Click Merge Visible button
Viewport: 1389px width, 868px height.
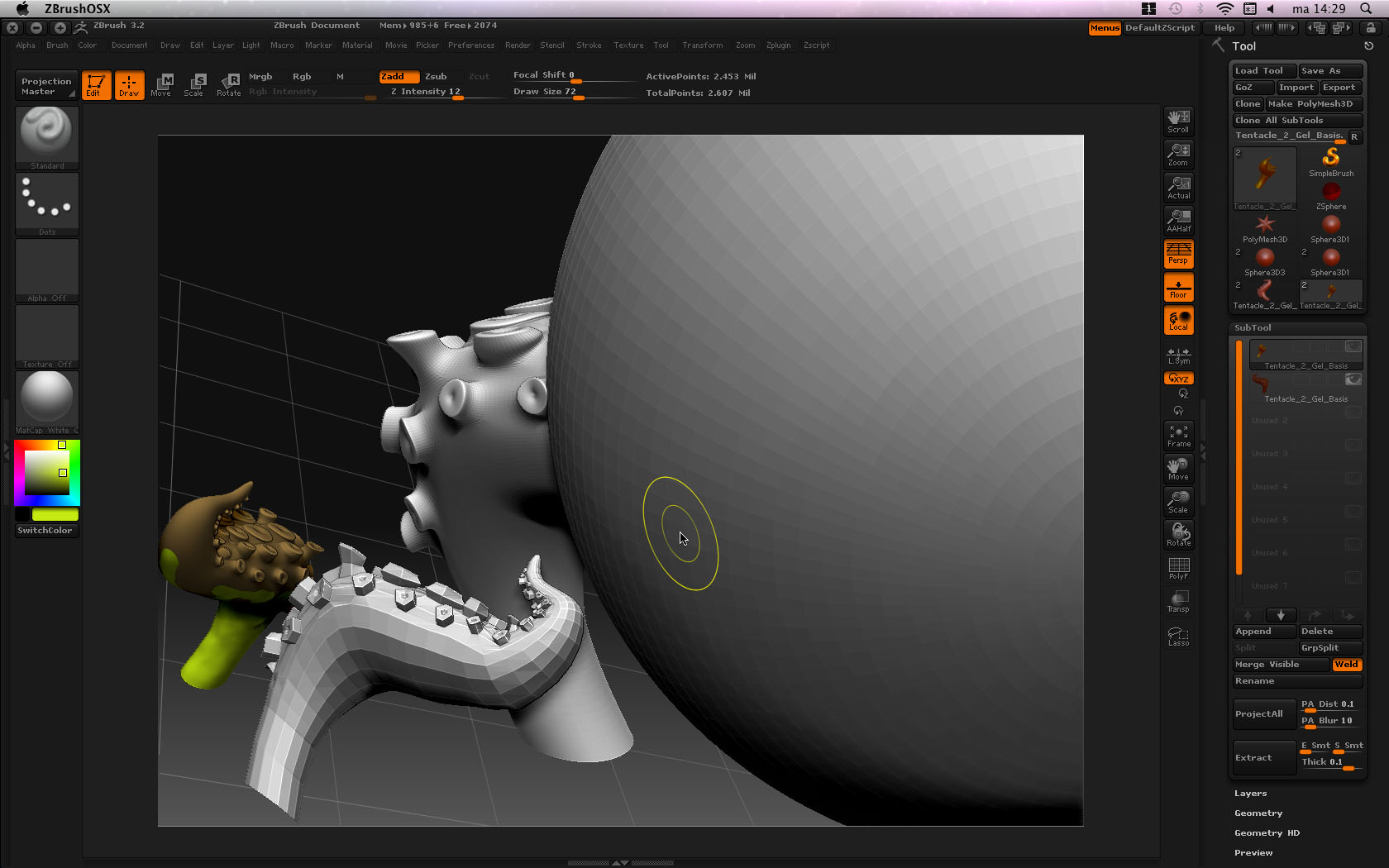[x=1281, y=665]
